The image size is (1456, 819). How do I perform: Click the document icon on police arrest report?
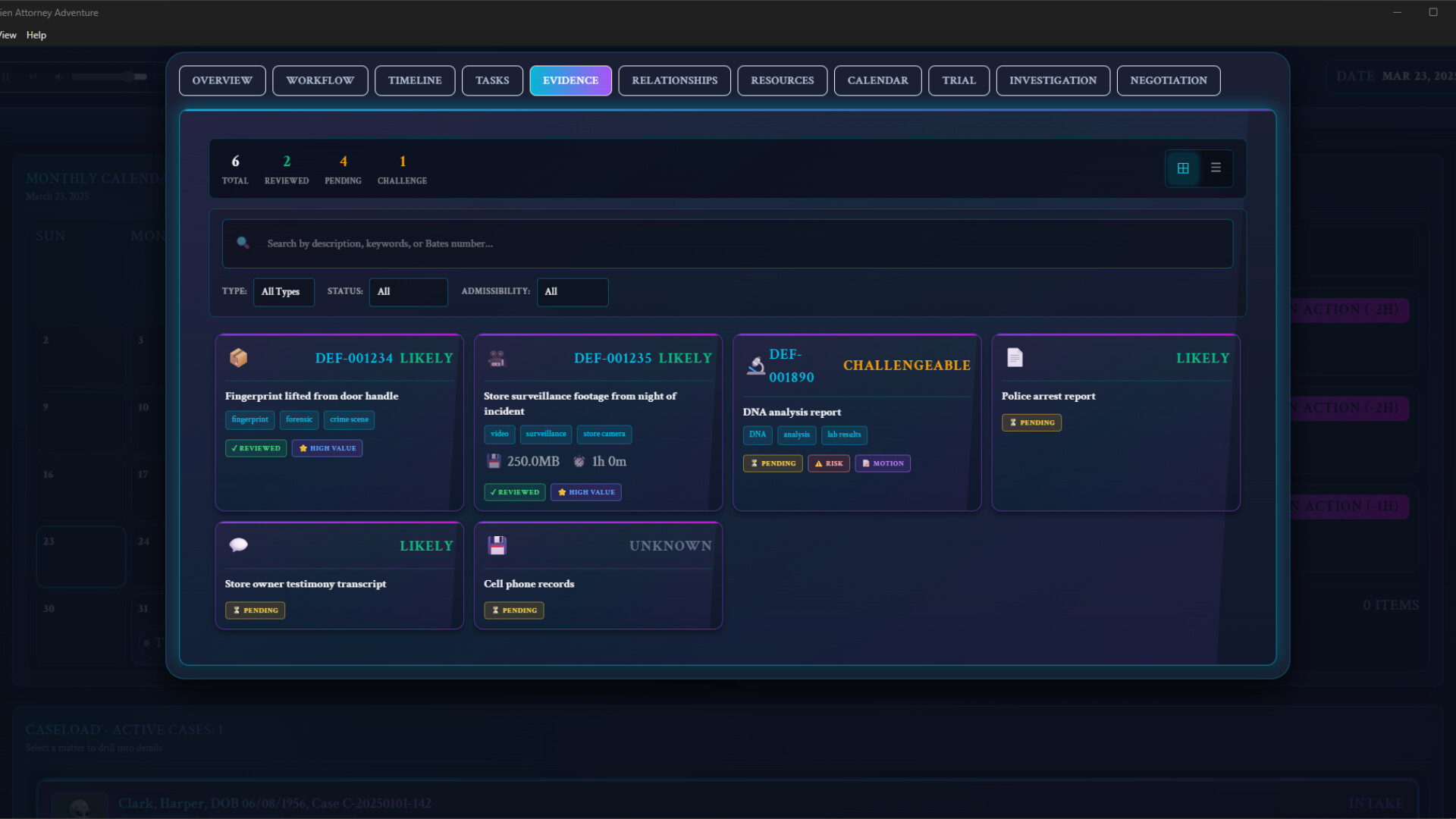point(1015,357)
